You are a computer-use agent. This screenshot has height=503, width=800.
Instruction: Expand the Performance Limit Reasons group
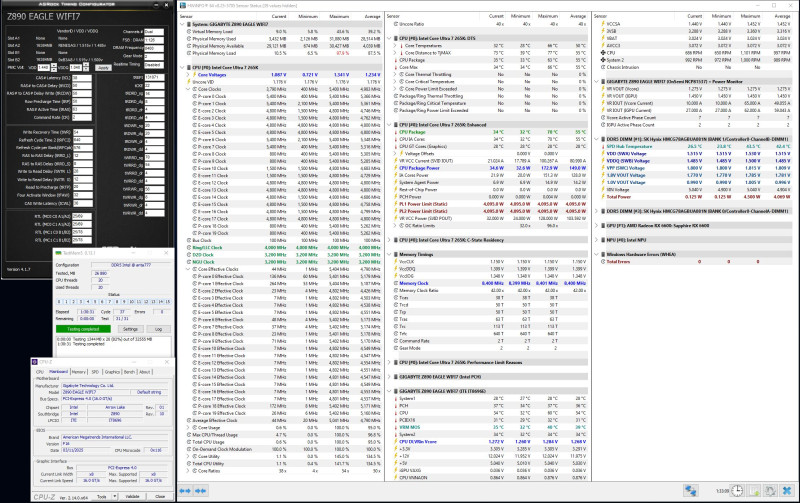coord(389,362)
